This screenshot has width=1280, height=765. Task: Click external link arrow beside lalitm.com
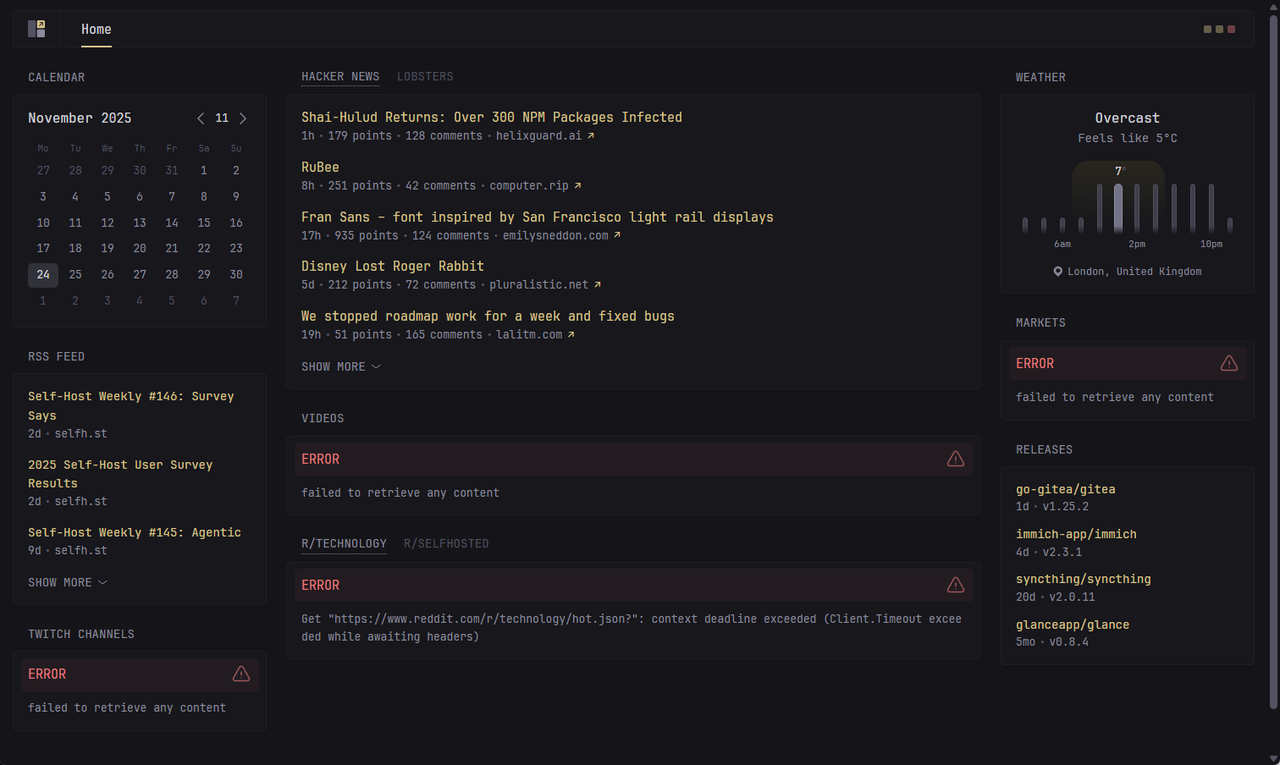[571, 335]
